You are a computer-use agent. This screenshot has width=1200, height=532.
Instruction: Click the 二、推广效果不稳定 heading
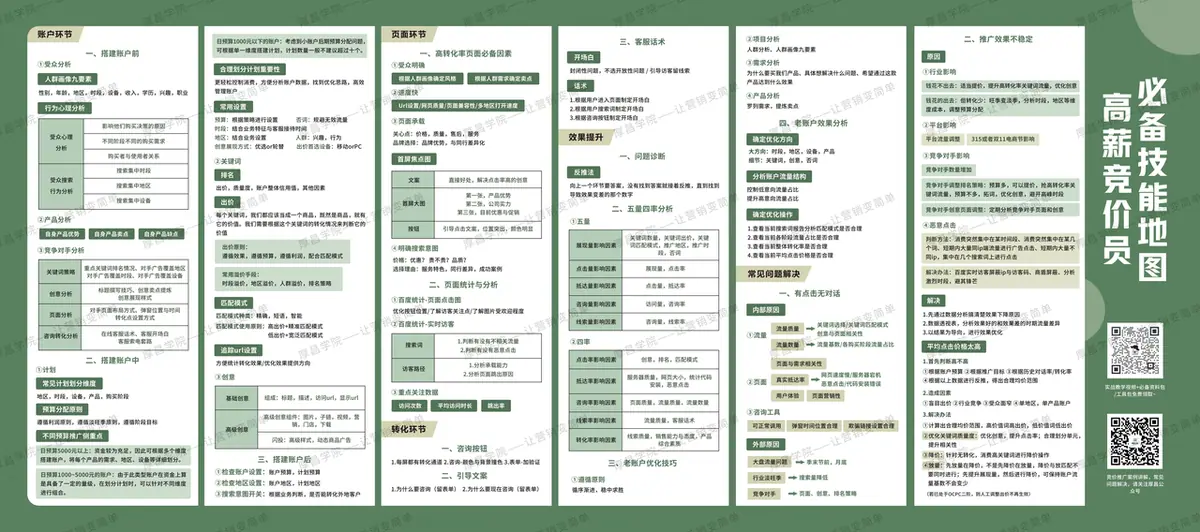(x=1000, y=40)
